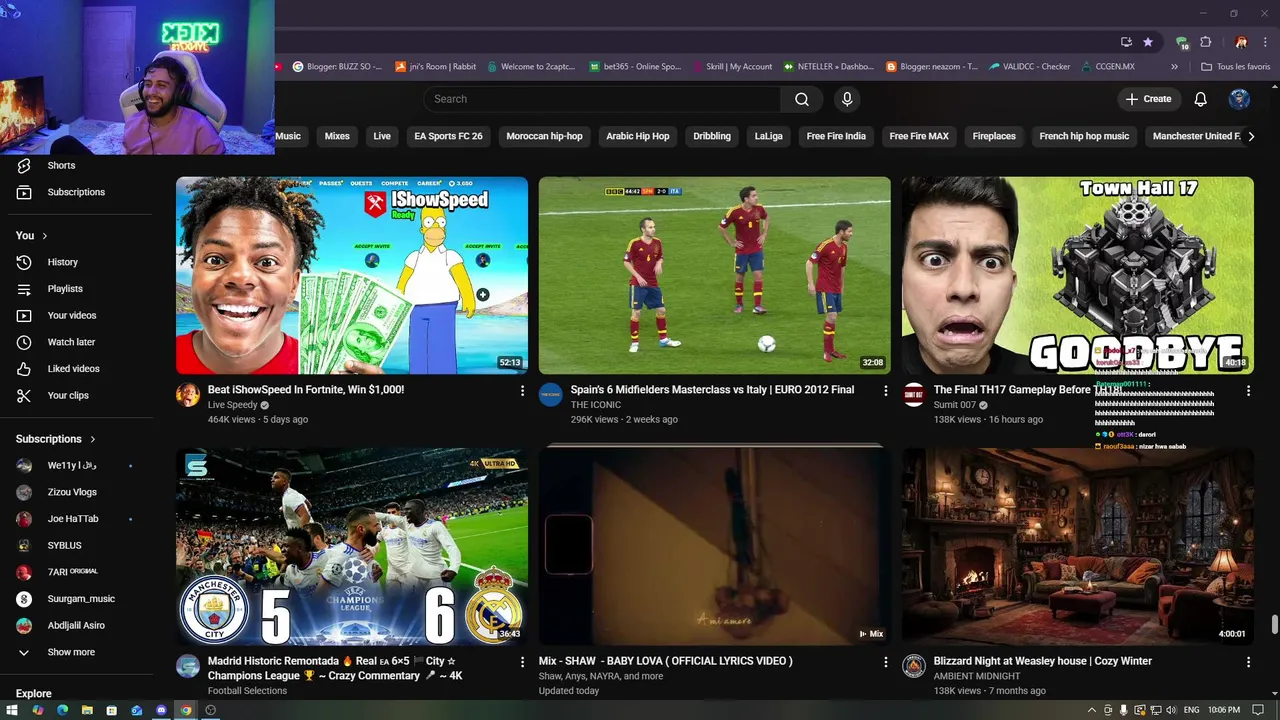Open the extension with 10 badge

pyautogui.click(x=1183, y=42)
